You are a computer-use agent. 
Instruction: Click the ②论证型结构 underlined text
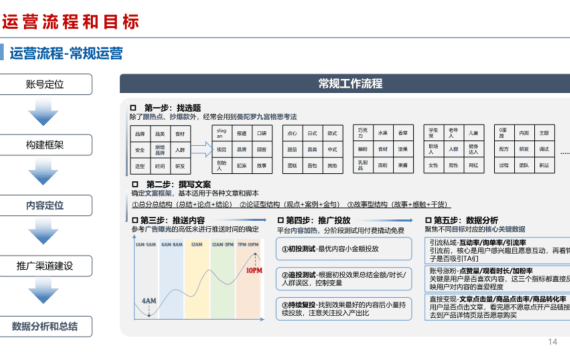[x=290, y=204]
